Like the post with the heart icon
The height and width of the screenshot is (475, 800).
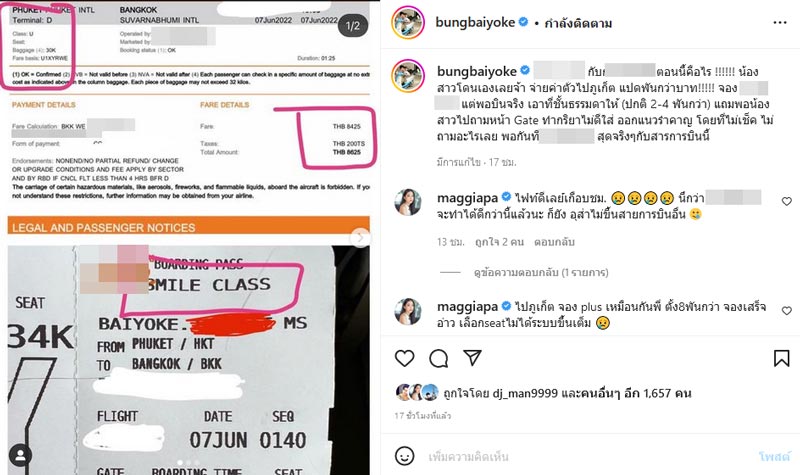pyautogui.click(x=405, y=358)
